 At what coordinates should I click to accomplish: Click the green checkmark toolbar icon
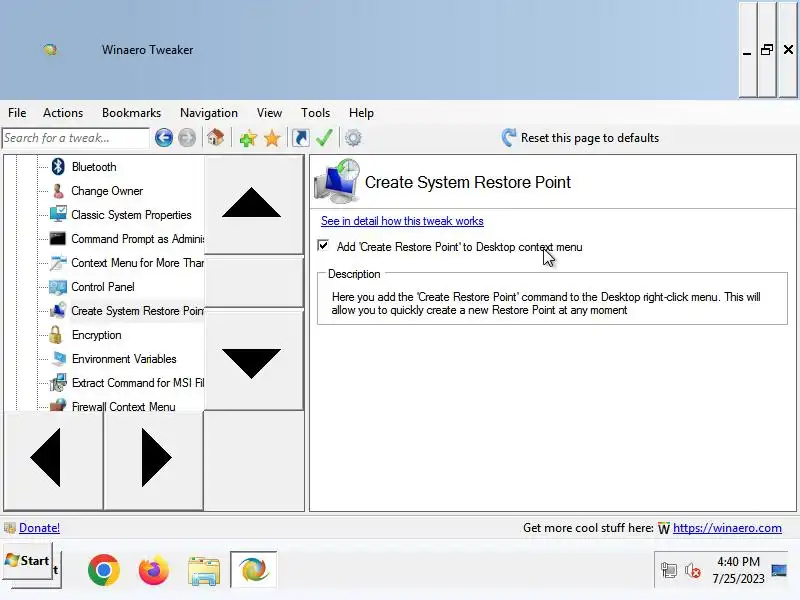pos(324,138)
